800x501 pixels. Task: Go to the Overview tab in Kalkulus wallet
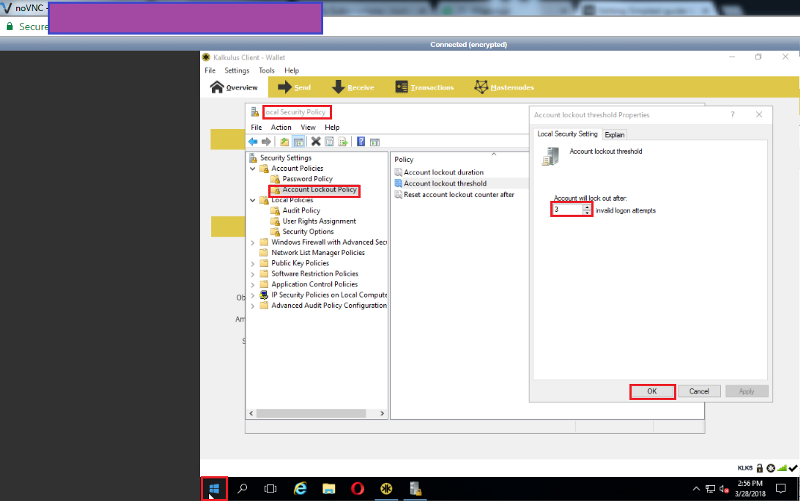tap(234, 87)
